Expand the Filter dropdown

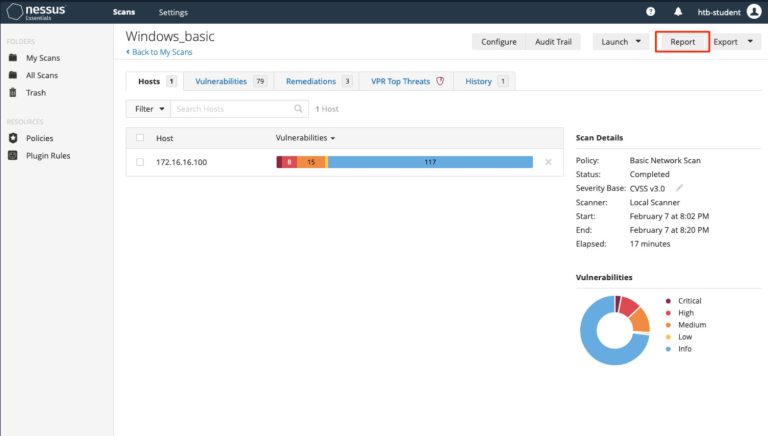pos(148,108)
